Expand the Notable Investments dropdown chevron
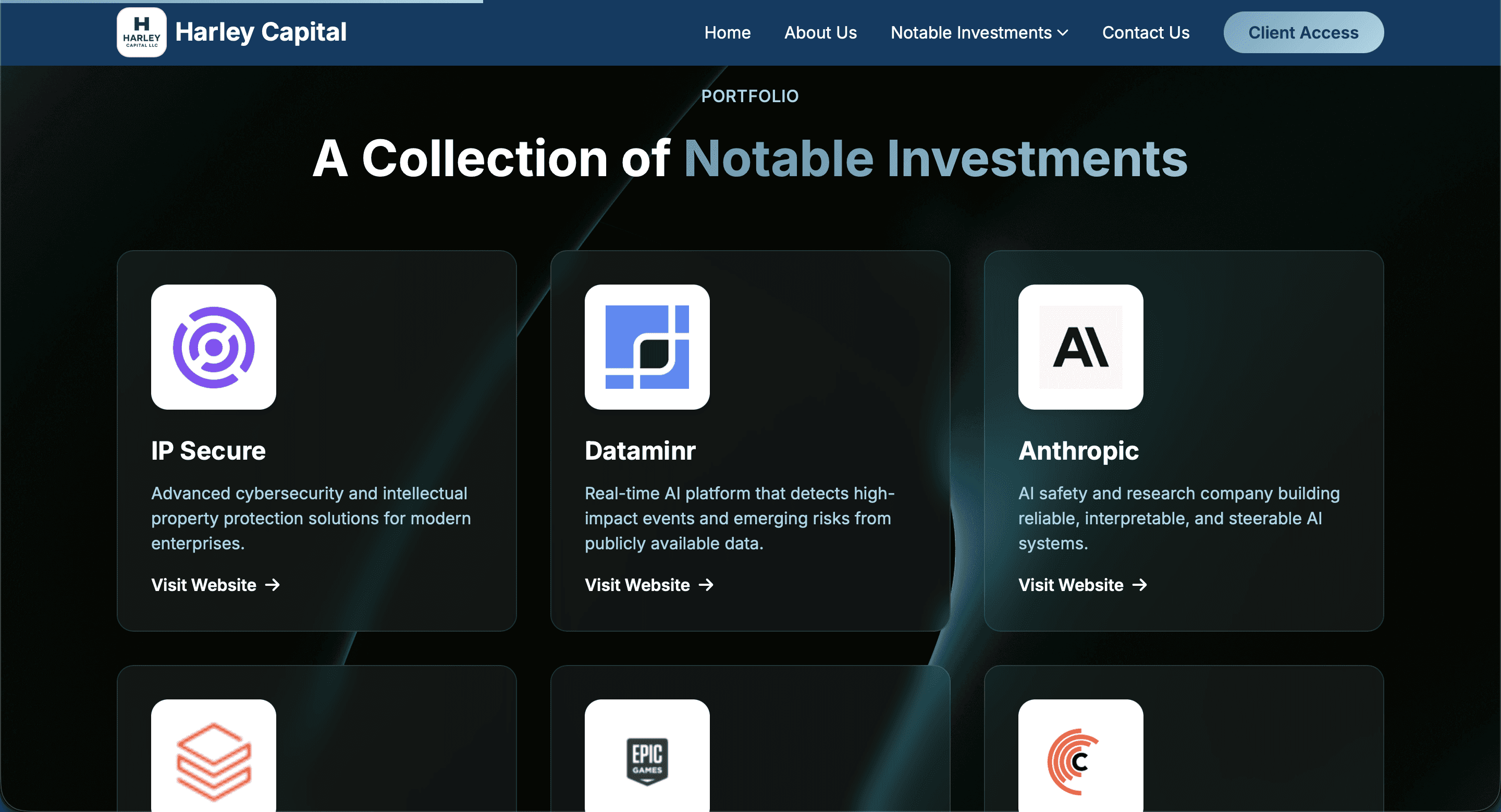This screenshot has width=1501, height=812. (x=1063, y=33)
